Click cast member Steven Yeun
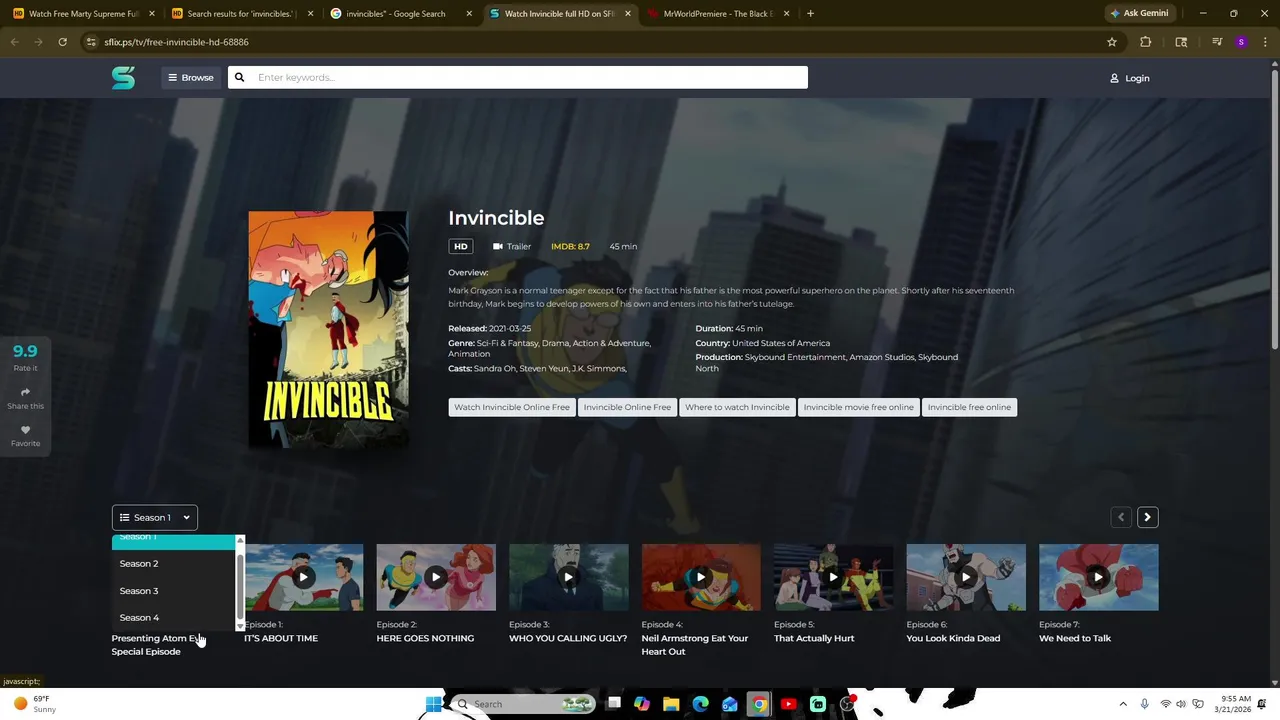This screenshot has width=1280, height=720. [544, 368]
